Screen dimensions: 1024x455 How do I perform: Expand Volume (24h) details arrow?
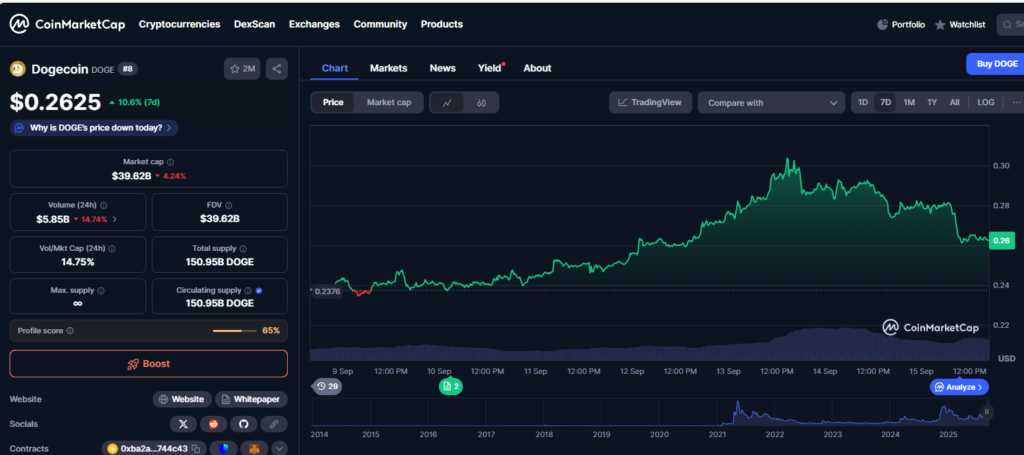(x=115, y=219)
